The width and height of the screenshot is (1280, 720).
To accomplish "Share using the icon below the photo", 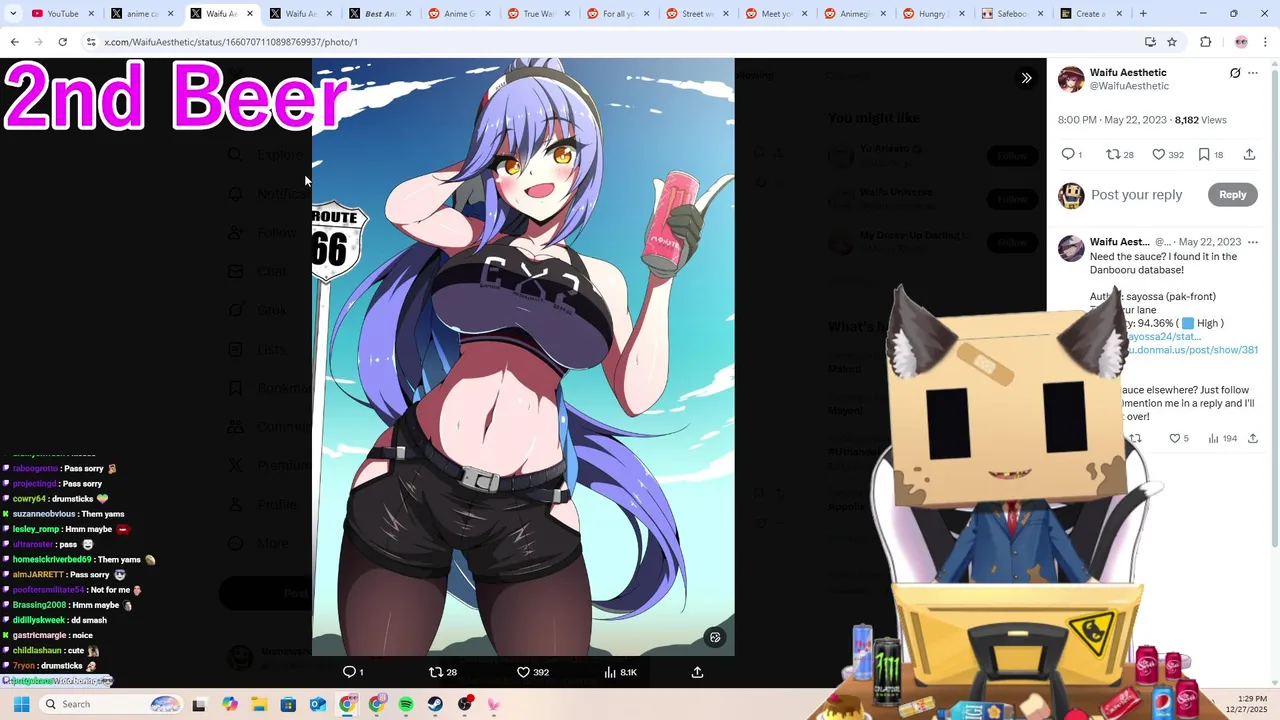I will pyautogui.click(x=697, y=672).
